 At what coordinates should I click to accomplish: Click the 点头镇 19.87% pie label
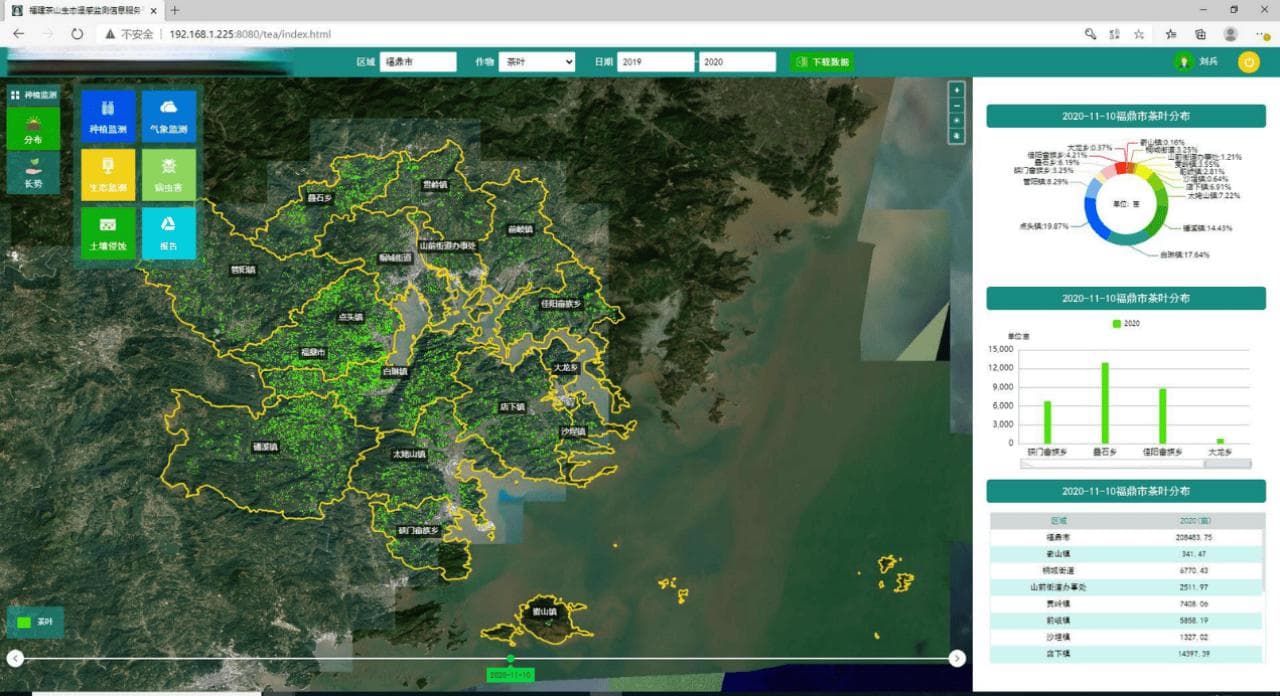click(1042, 226)
